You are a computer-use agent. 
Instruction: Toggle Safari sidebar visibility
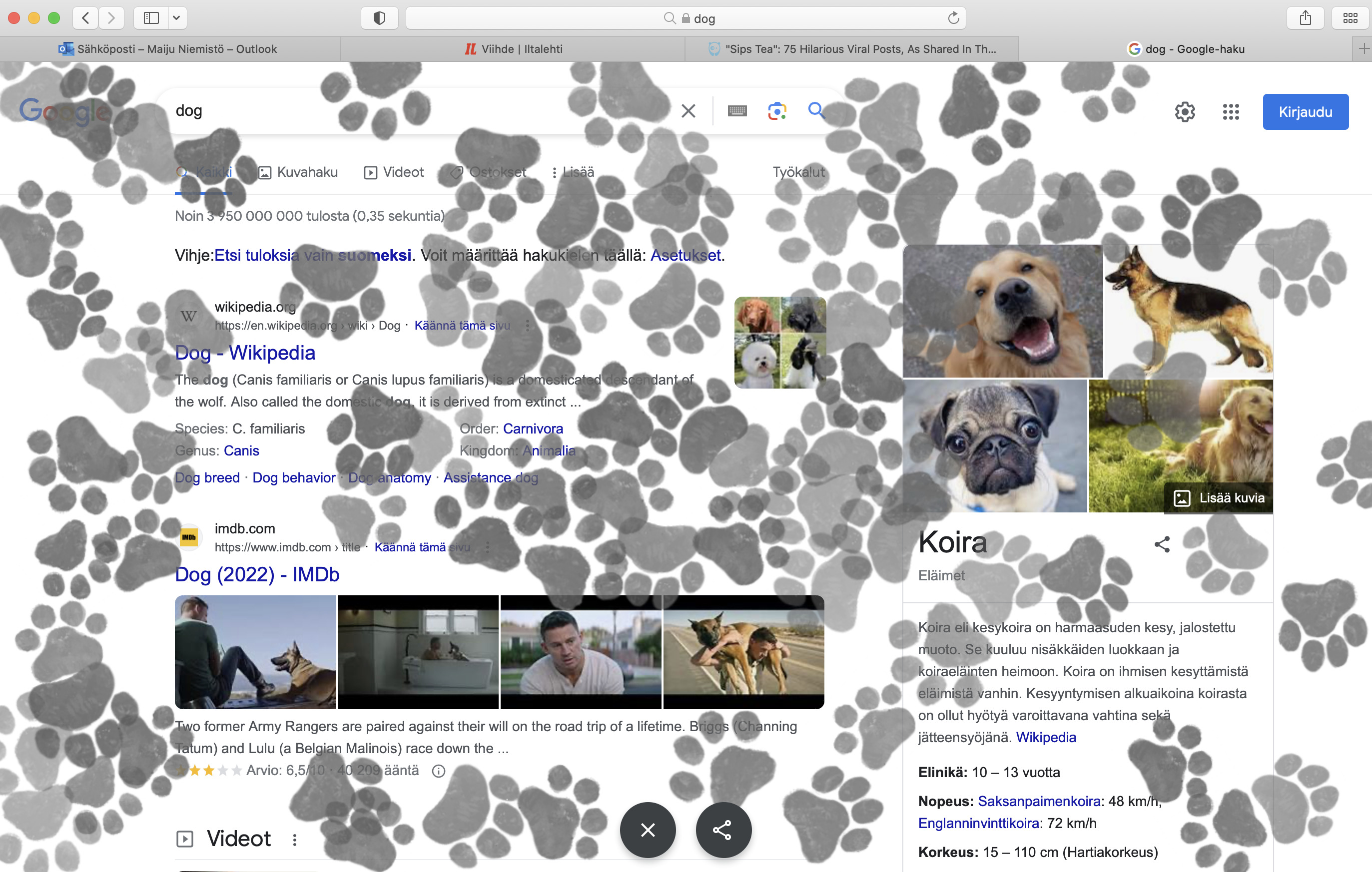point(151,18)
